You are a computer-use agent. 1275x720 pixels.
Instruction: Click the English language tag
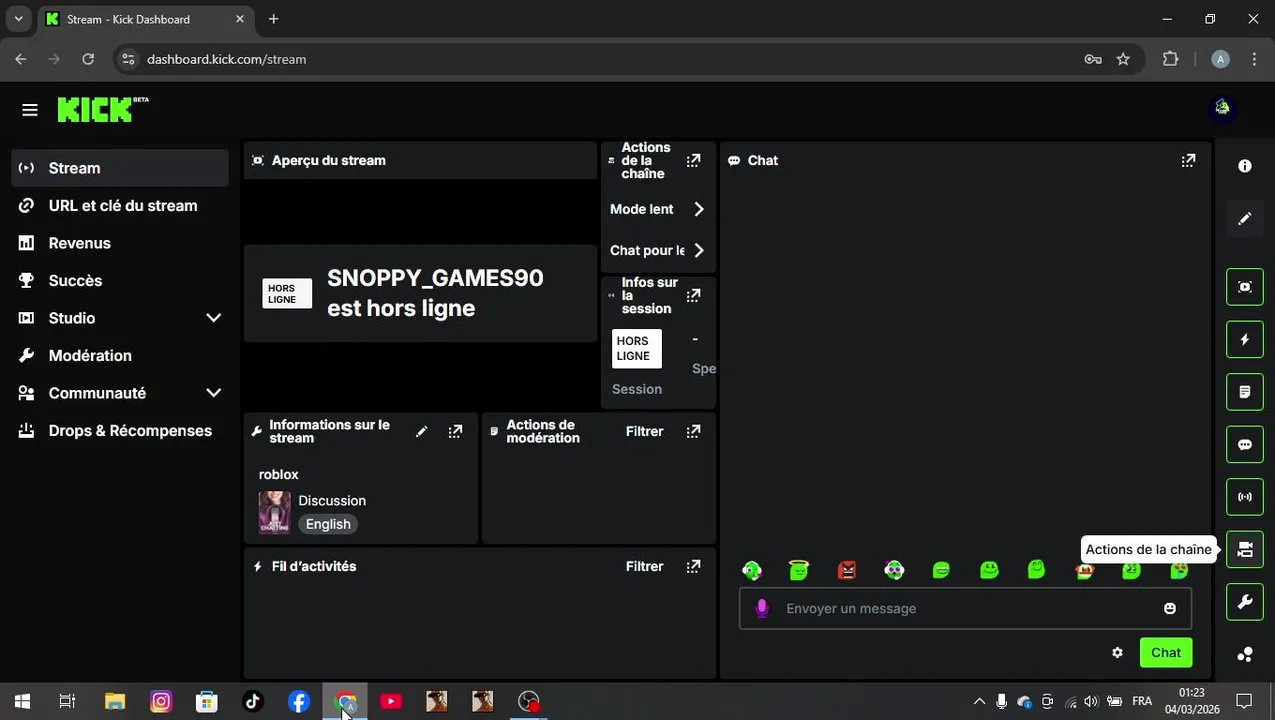328,524
